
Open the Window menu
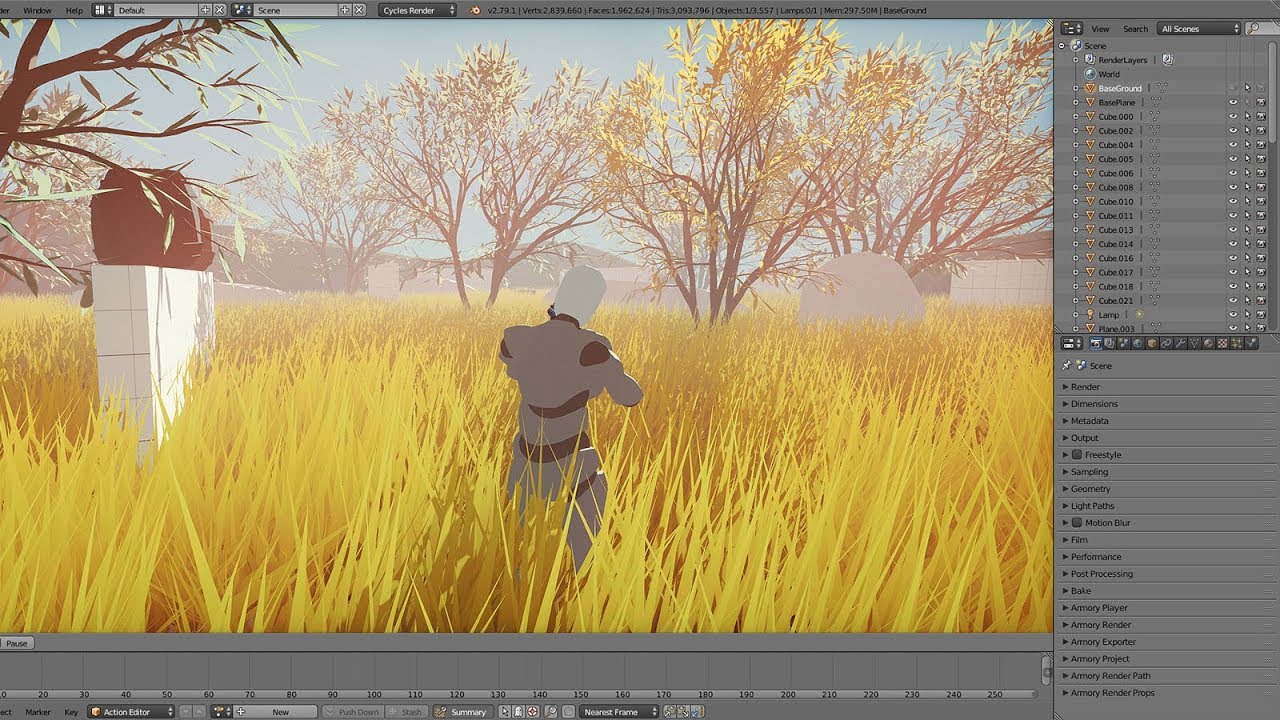coord(37,10)
